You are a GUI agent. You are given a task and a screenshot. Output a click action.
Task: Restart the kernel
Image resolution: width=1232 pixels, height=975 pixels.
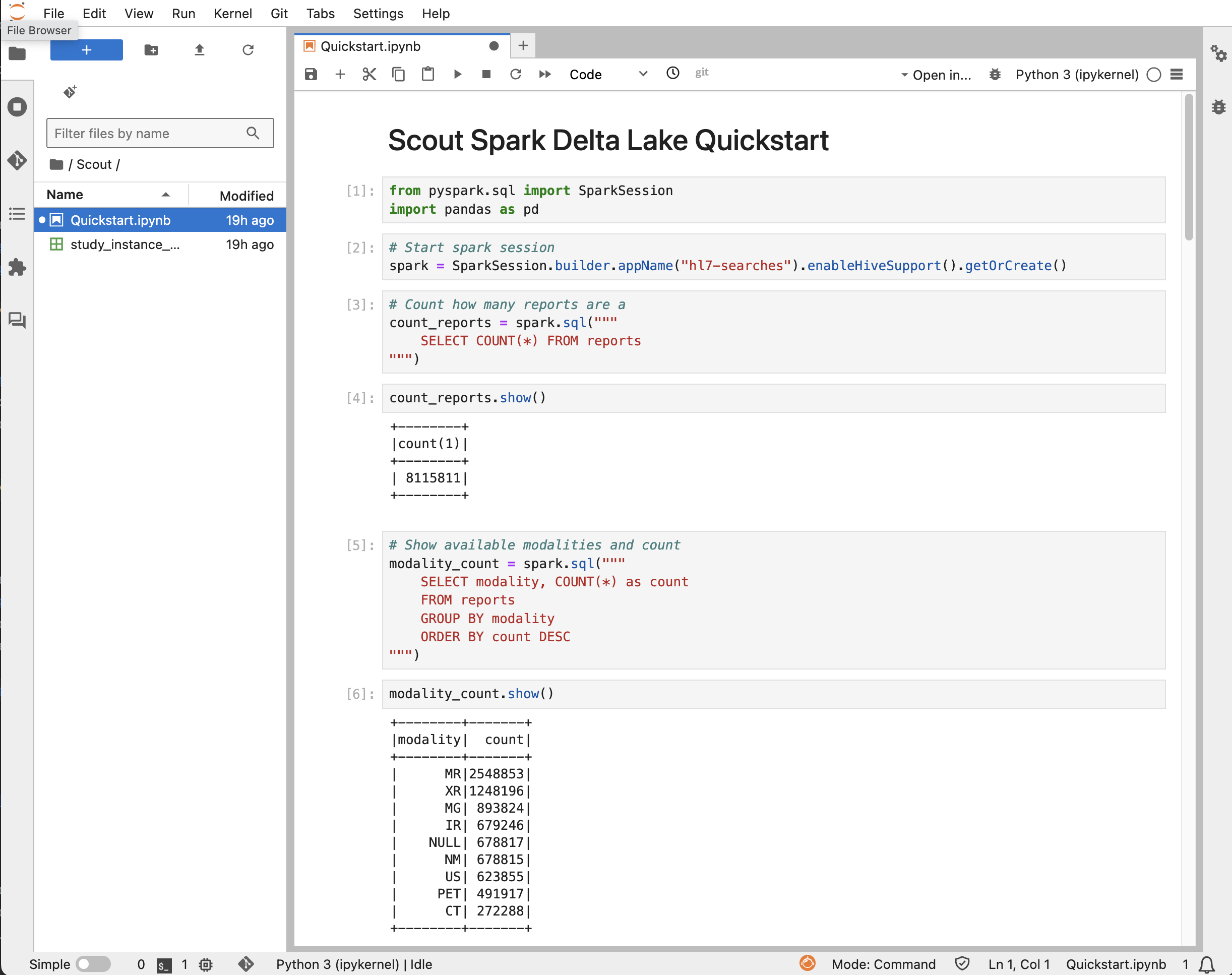pos(516,74)
